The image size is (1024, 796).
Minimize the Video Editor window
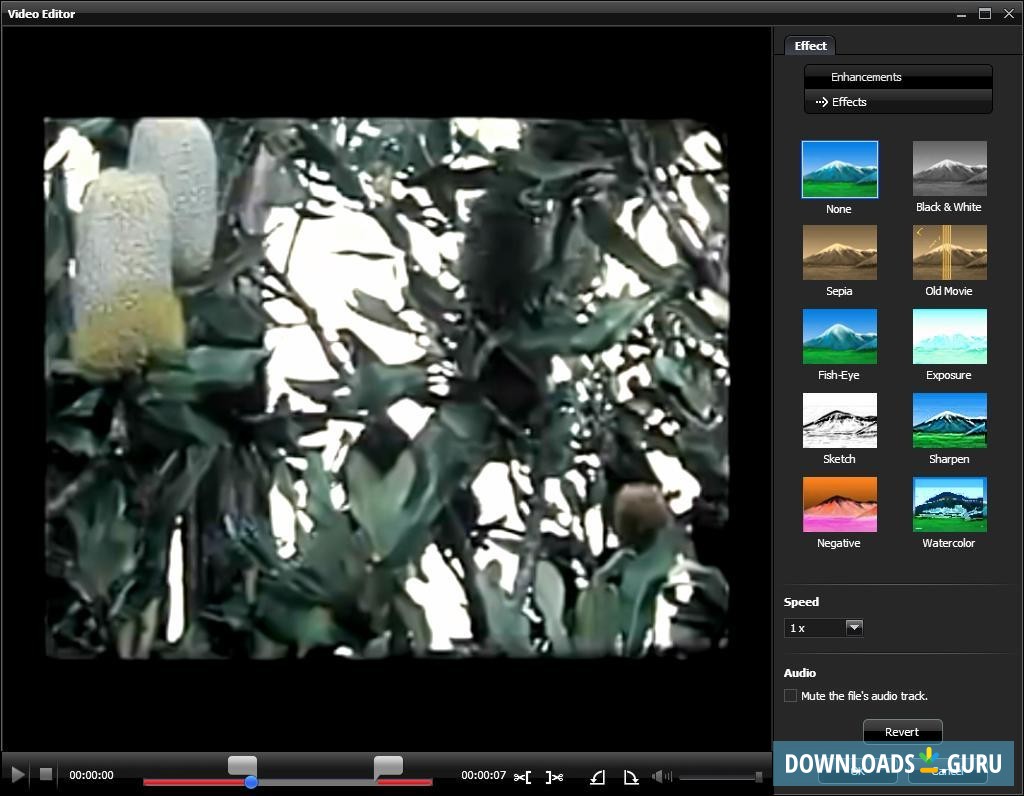[x=961, y=14]
